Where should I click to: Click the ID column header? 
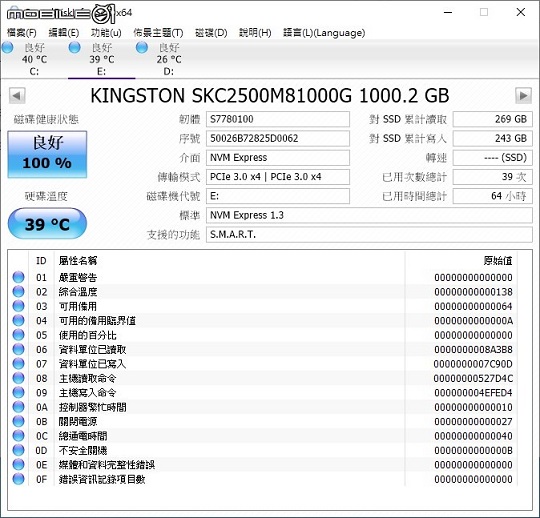[41, 261]
